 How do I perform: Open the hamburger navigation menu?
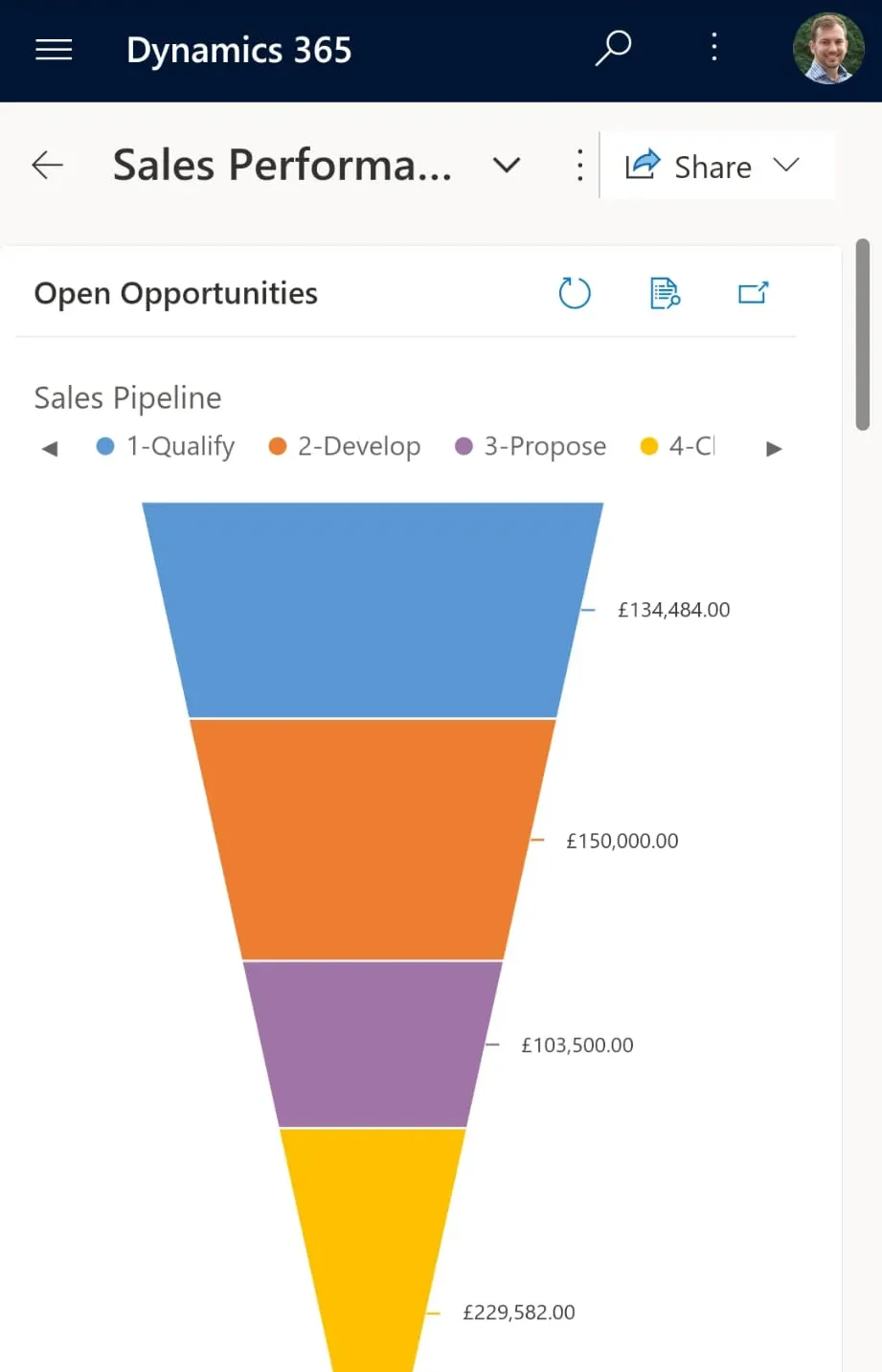click(54, 49)
